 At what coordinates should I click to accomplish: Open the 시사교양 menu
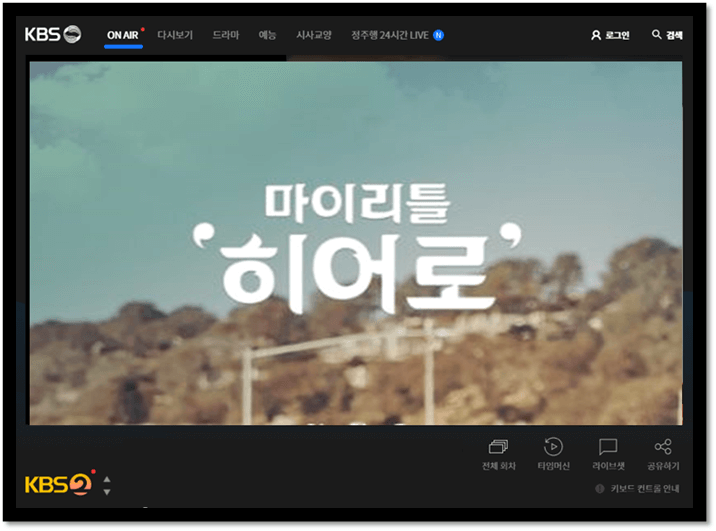(314, 35)
